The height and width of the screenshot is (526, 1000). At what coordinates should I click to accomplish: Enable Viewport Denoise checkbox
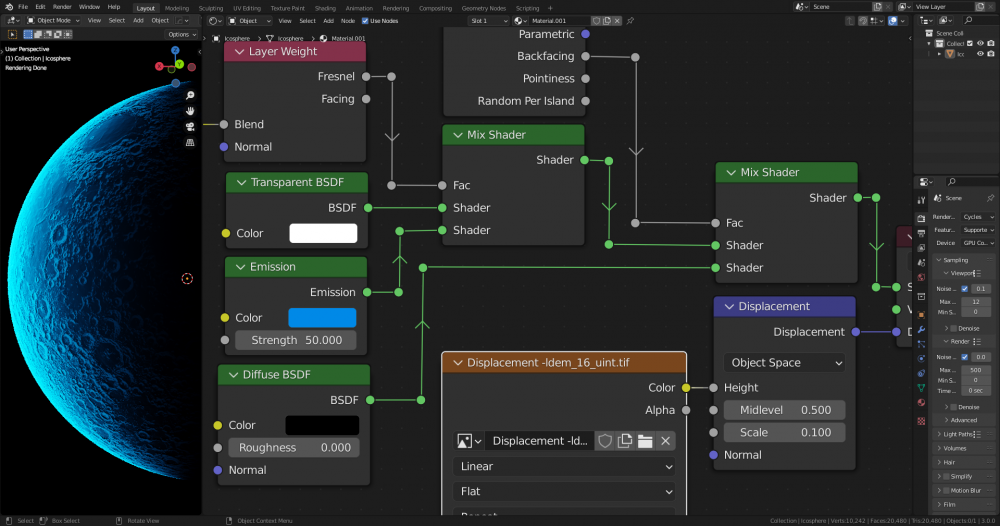click(953, 328)
